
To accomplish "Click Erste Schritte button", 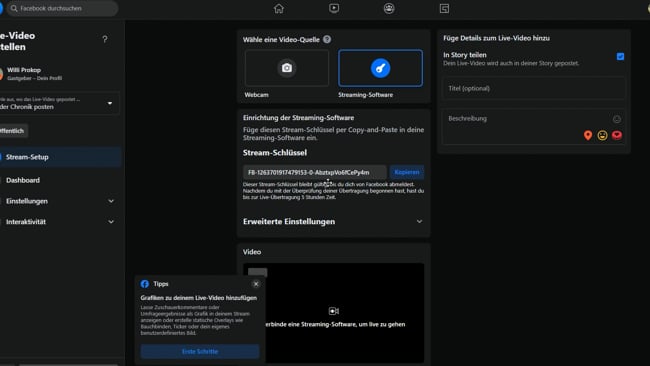I will [200, 351].
